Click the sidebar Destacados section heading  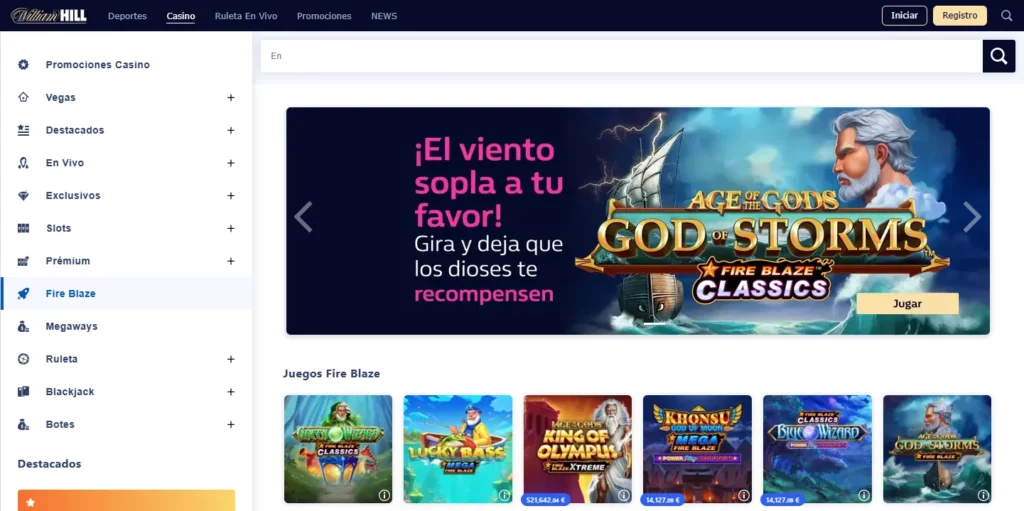[50, 464]
